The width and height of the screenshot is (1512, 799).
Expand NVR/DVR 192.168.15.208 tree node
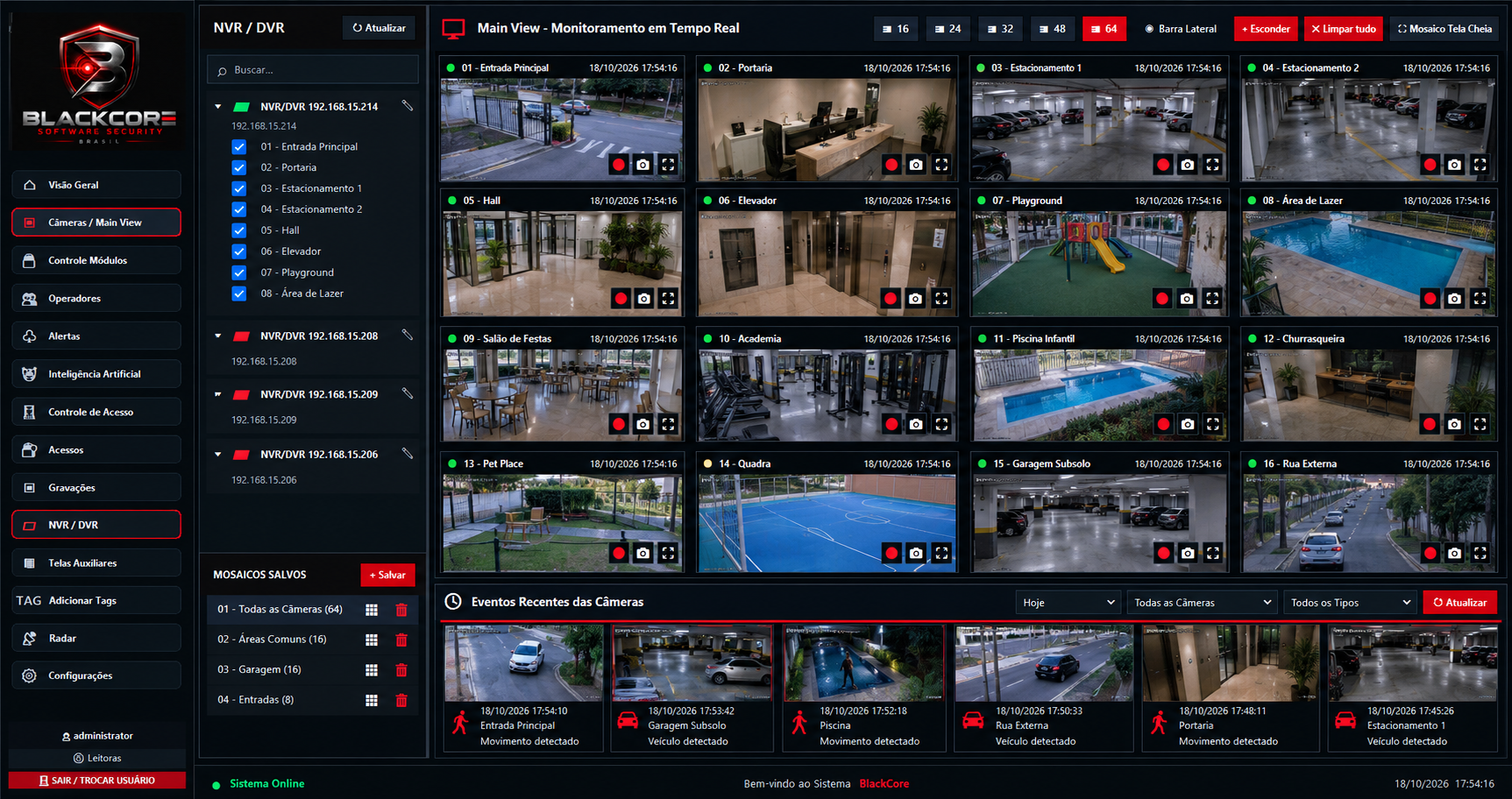click(218, 336)
